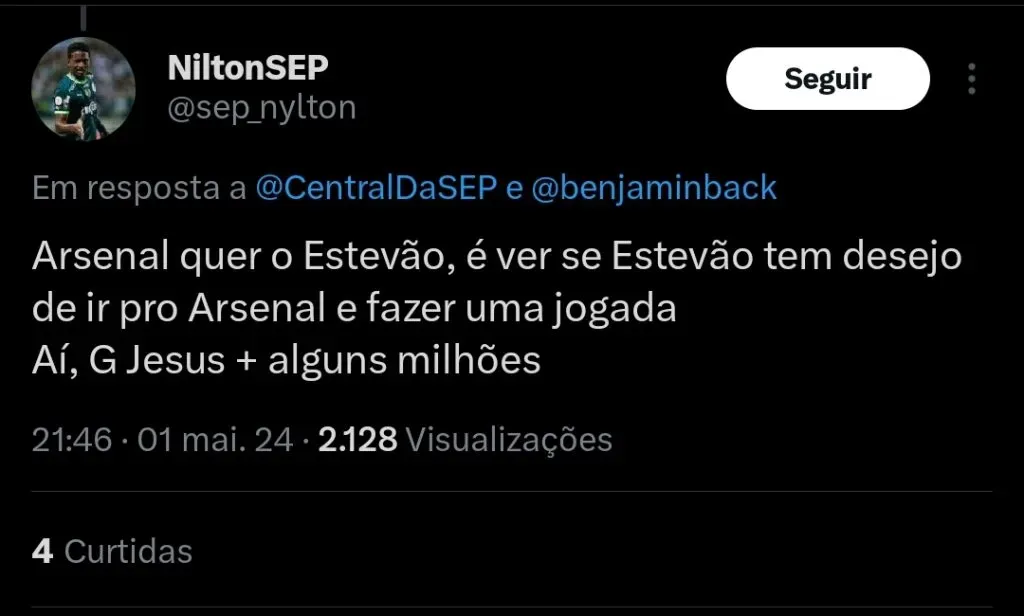Click the 2.128 view count number
Screen dimensions: 1024x616
[358, 439]
